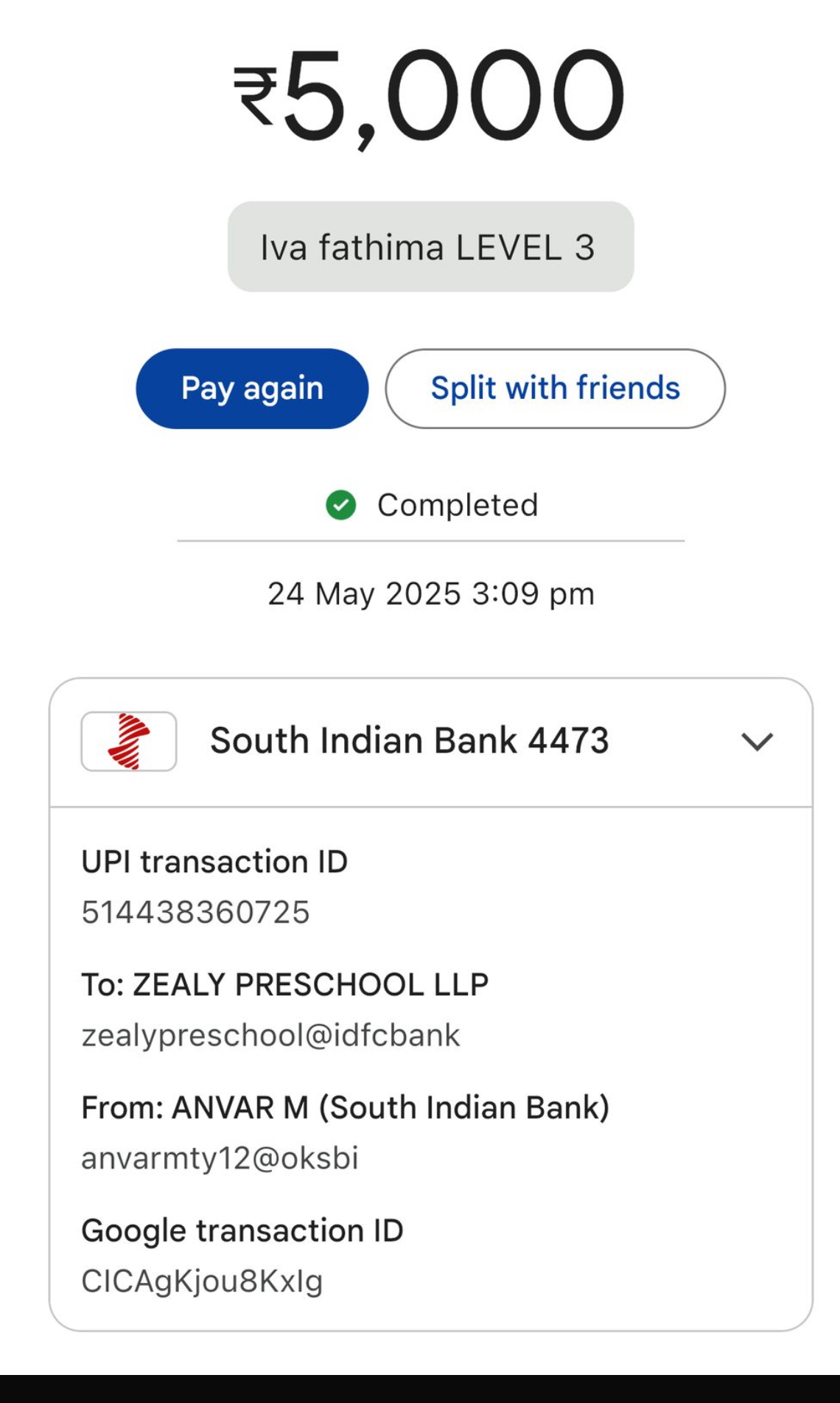Tap the Completed status text

(x=458, y=505)
